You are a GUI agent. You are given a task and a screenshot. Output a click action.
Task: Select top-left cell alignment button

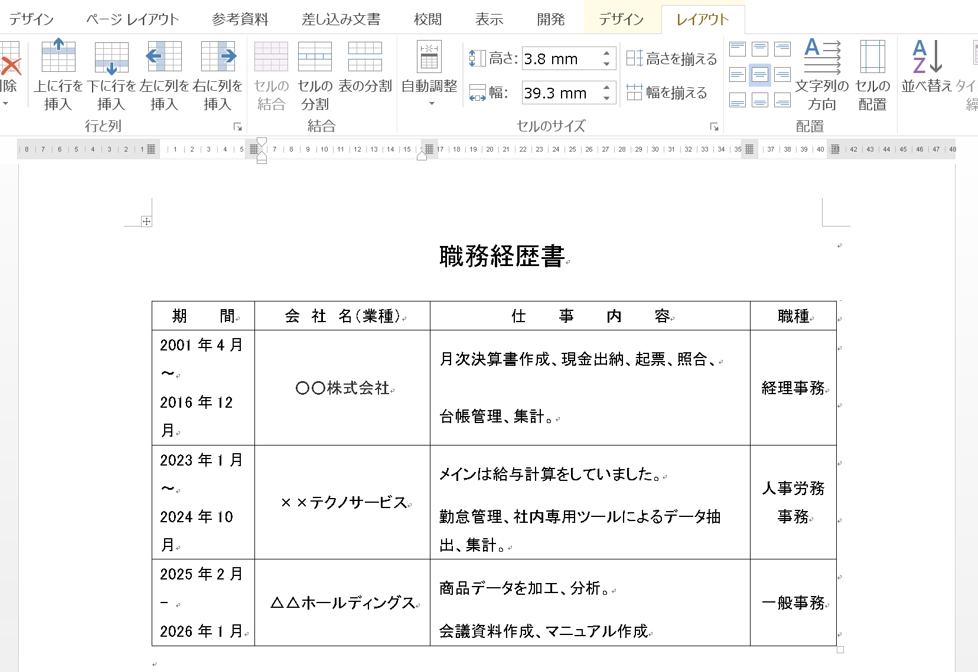[737, 49]
